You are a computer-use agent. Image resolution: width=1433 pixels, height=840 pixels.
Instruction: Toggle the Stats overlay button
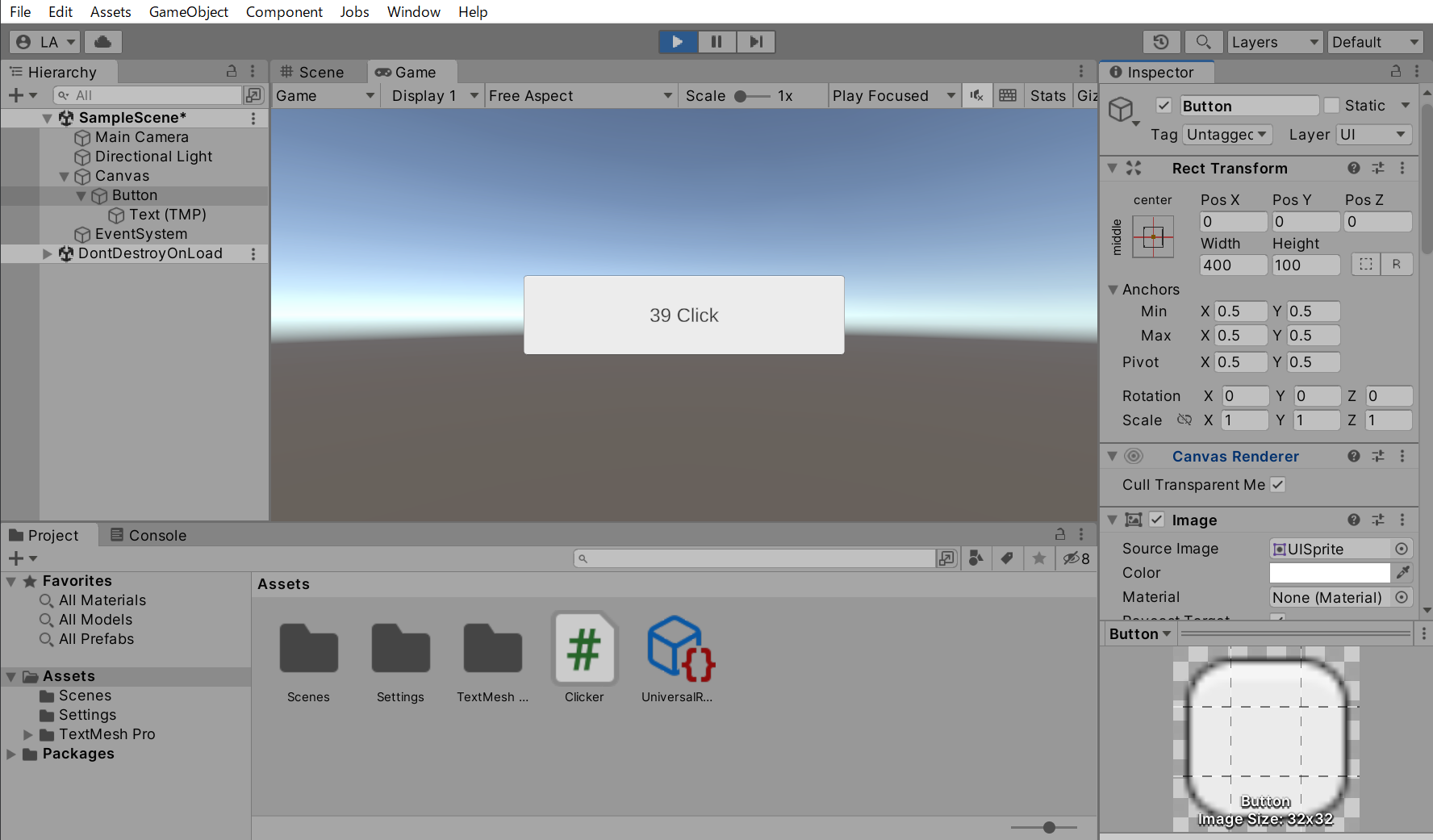tap(1047, 96)
